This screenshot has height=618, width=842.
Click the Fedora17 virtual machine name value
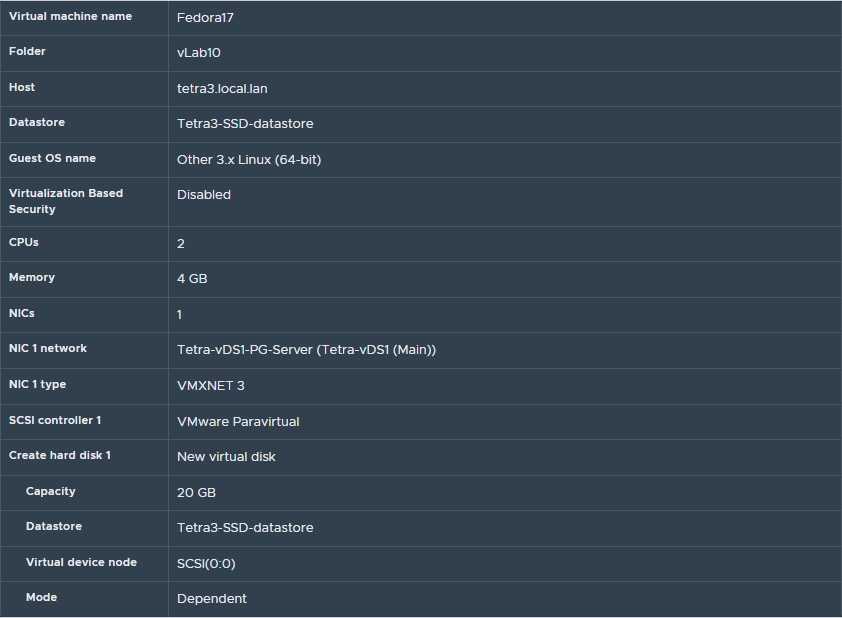205,18
